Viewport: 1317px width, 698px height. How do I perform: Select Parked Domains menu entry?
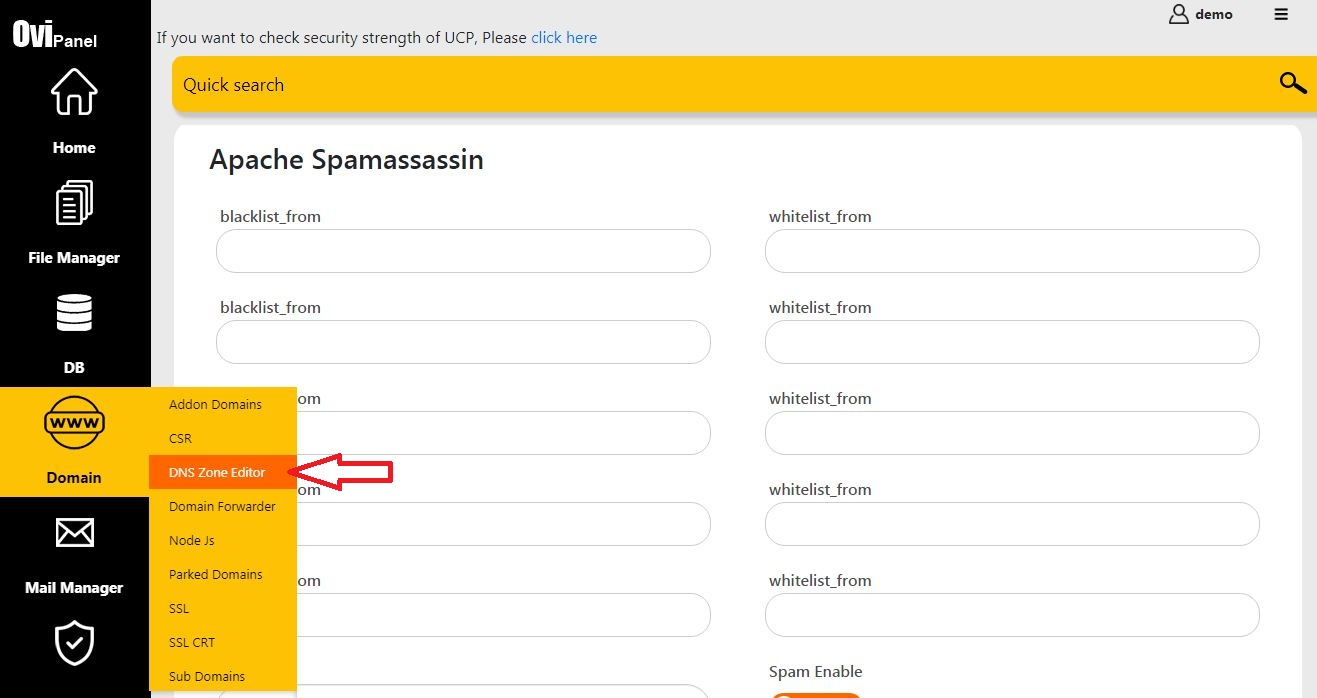click(x=215, y=574)
